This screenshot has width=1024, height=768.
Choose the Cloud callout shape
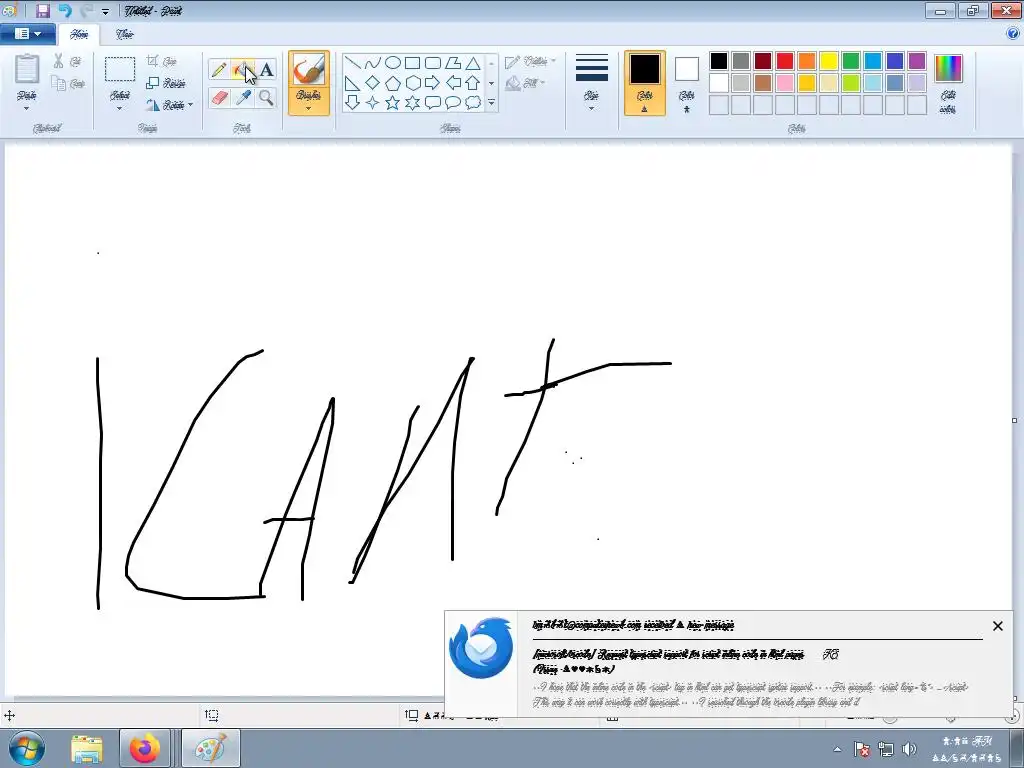coord(473,103)
